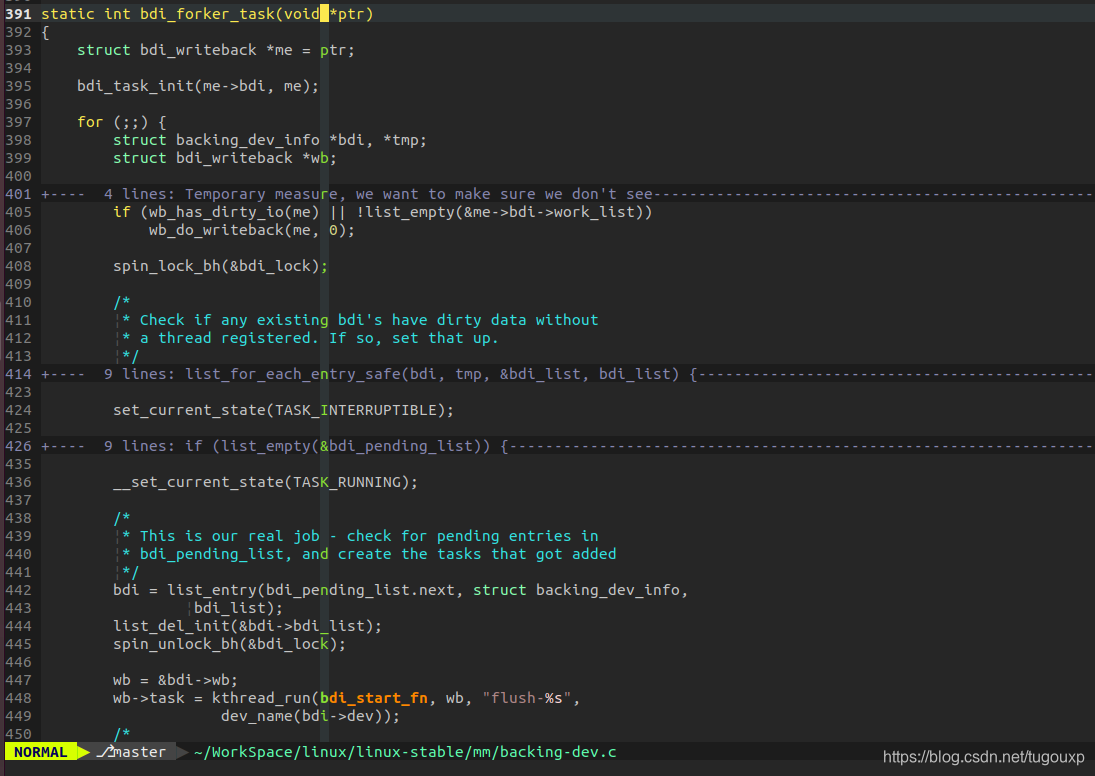The image size is (1095, 776).
Task: Click list_entry on line 442
Action: point(212,590)
